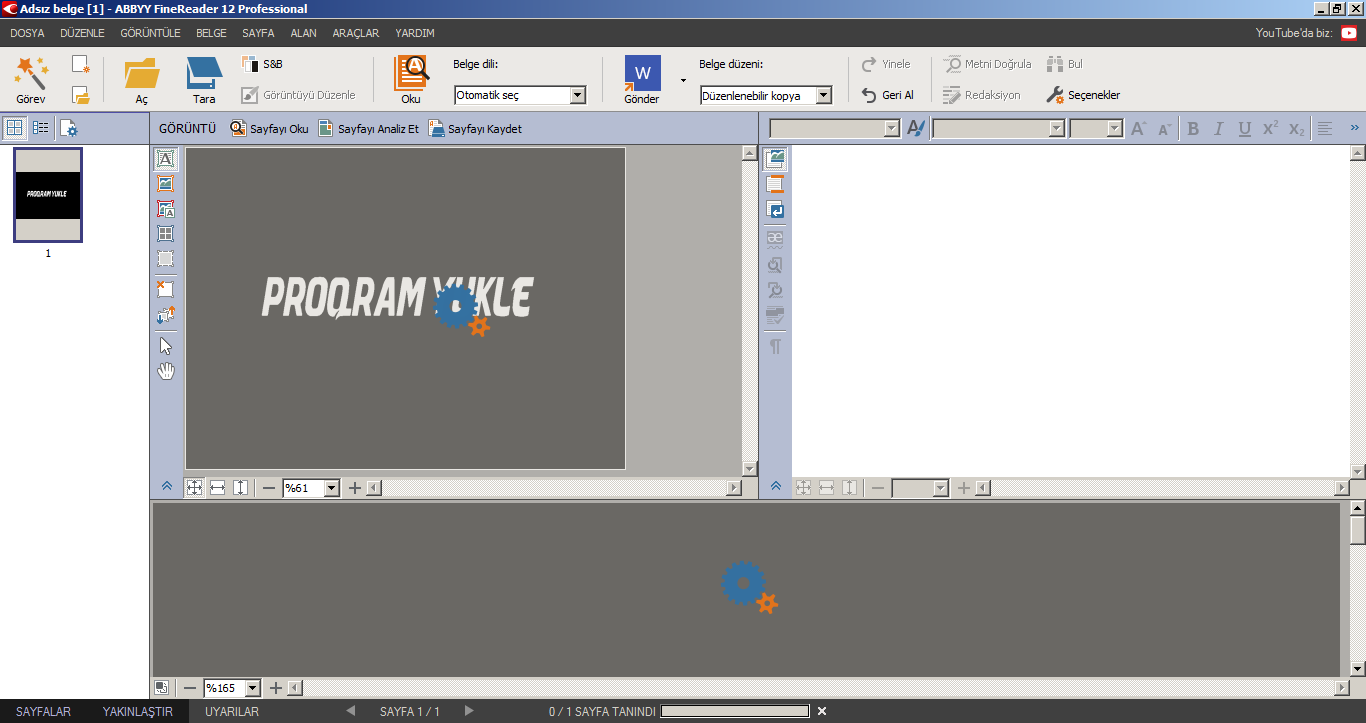Open the Görev task wizard

point(31,80)
